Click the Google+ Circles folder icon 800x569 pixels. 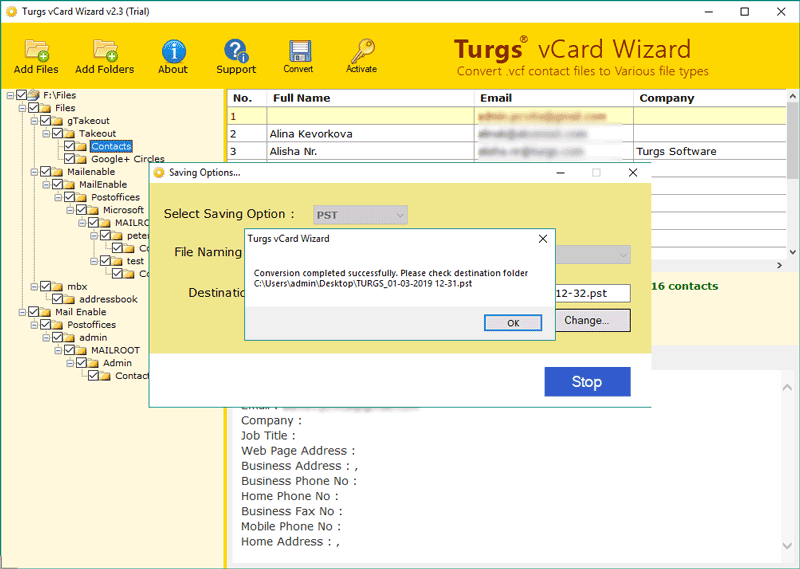click(82, 159)
